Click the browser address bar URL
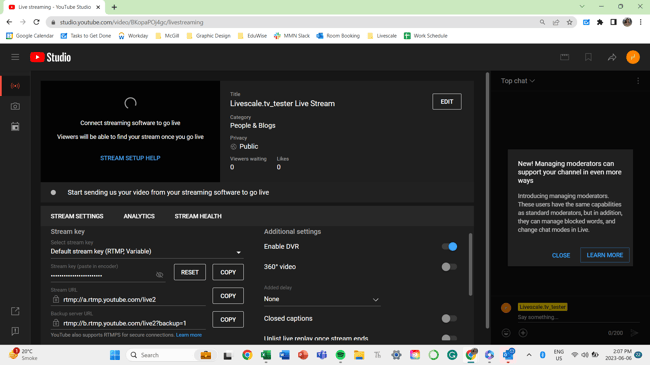The height and width of the screenshot is (365, 650). [x=131, y=22]
